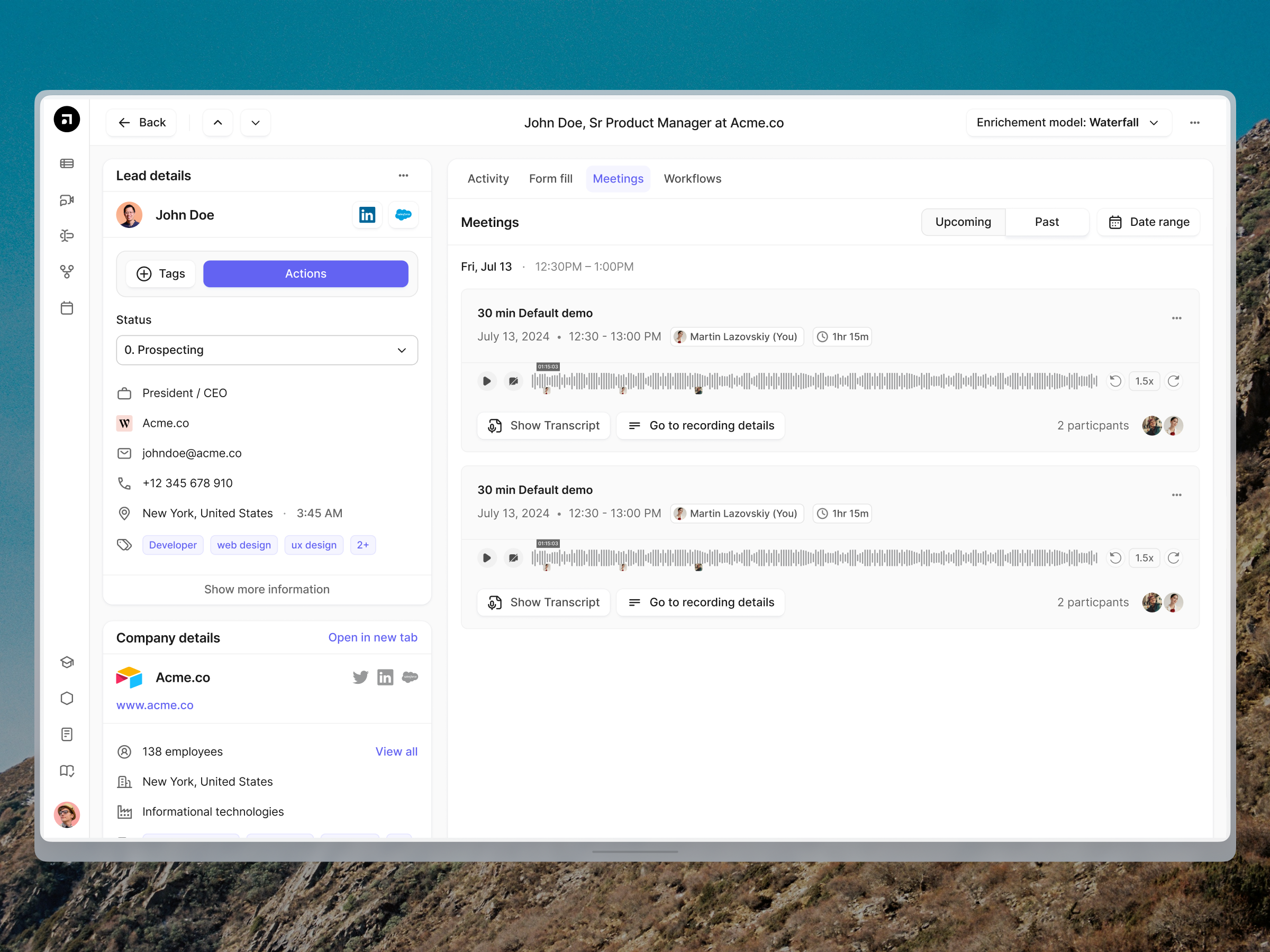Switch to the Activity tab
Image resolution: width=1270 pixels, height=952 pixels.
pyautogui.click(x=487, y=178)
